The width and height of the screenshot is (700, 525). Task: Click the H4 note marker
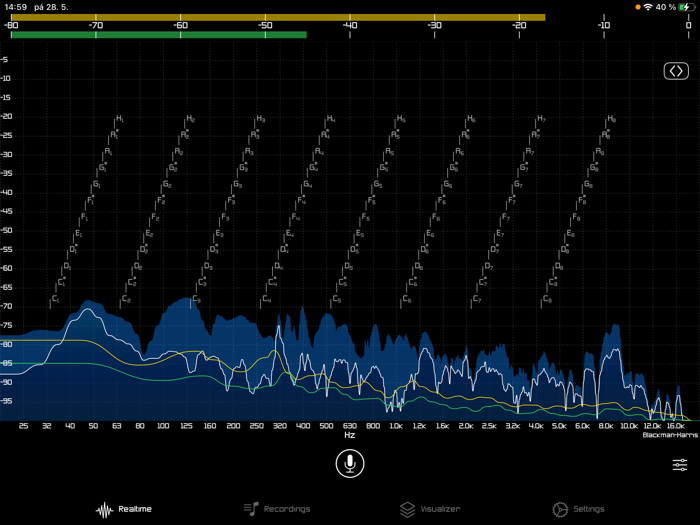pos(330,119)
